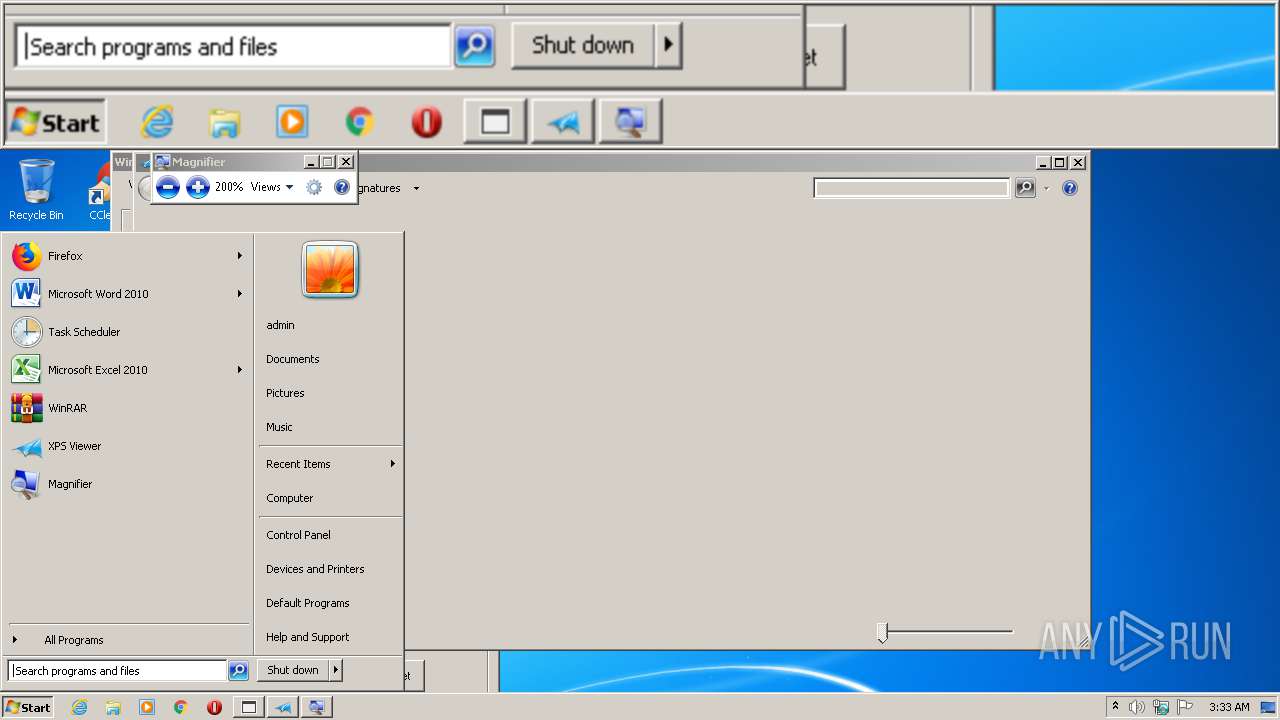Open XPS Viewer help icon
Viewport: 1280px width, 720px height.
pyautogui.click(x=1070, y=188)
